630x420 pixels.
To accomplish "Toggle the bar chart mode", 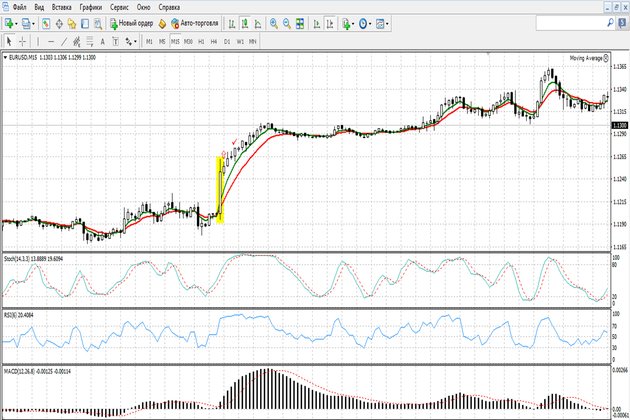I will pyautogui.click(x=231, y=22).
